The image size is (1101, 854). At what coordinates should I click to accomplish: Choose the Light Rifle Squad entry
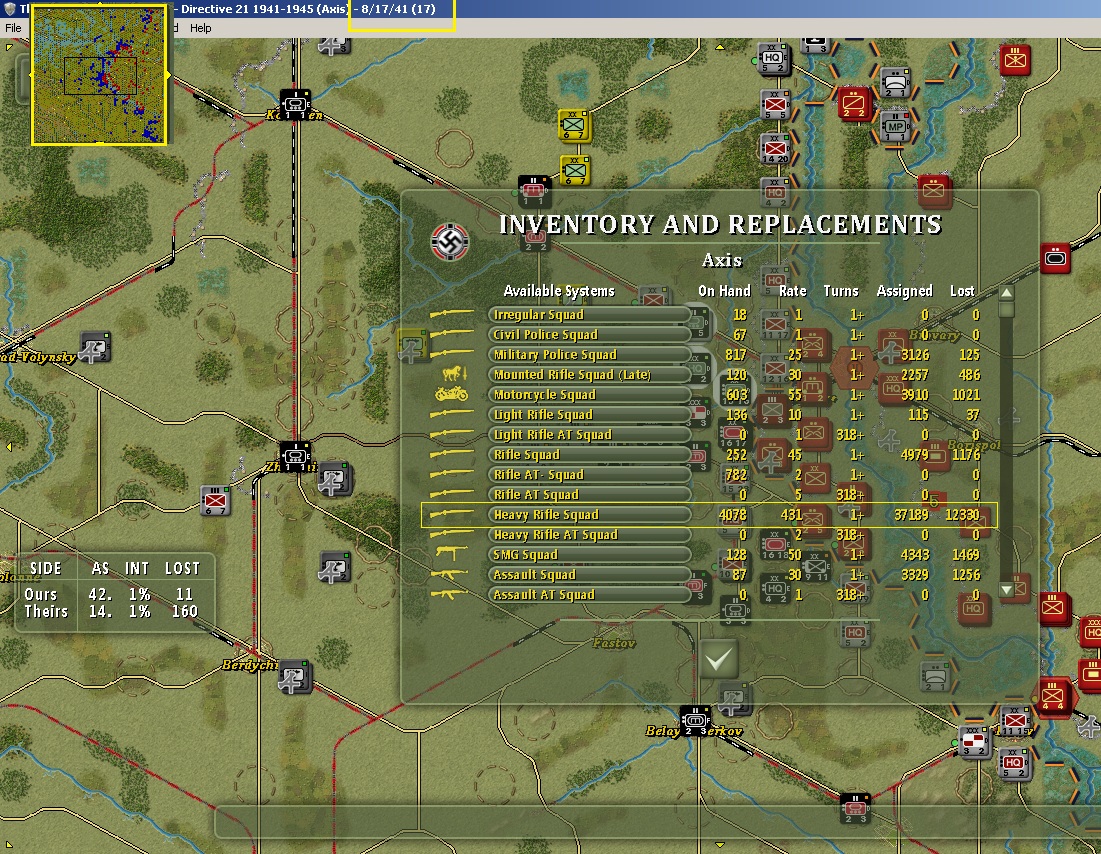tap(590, 414)
